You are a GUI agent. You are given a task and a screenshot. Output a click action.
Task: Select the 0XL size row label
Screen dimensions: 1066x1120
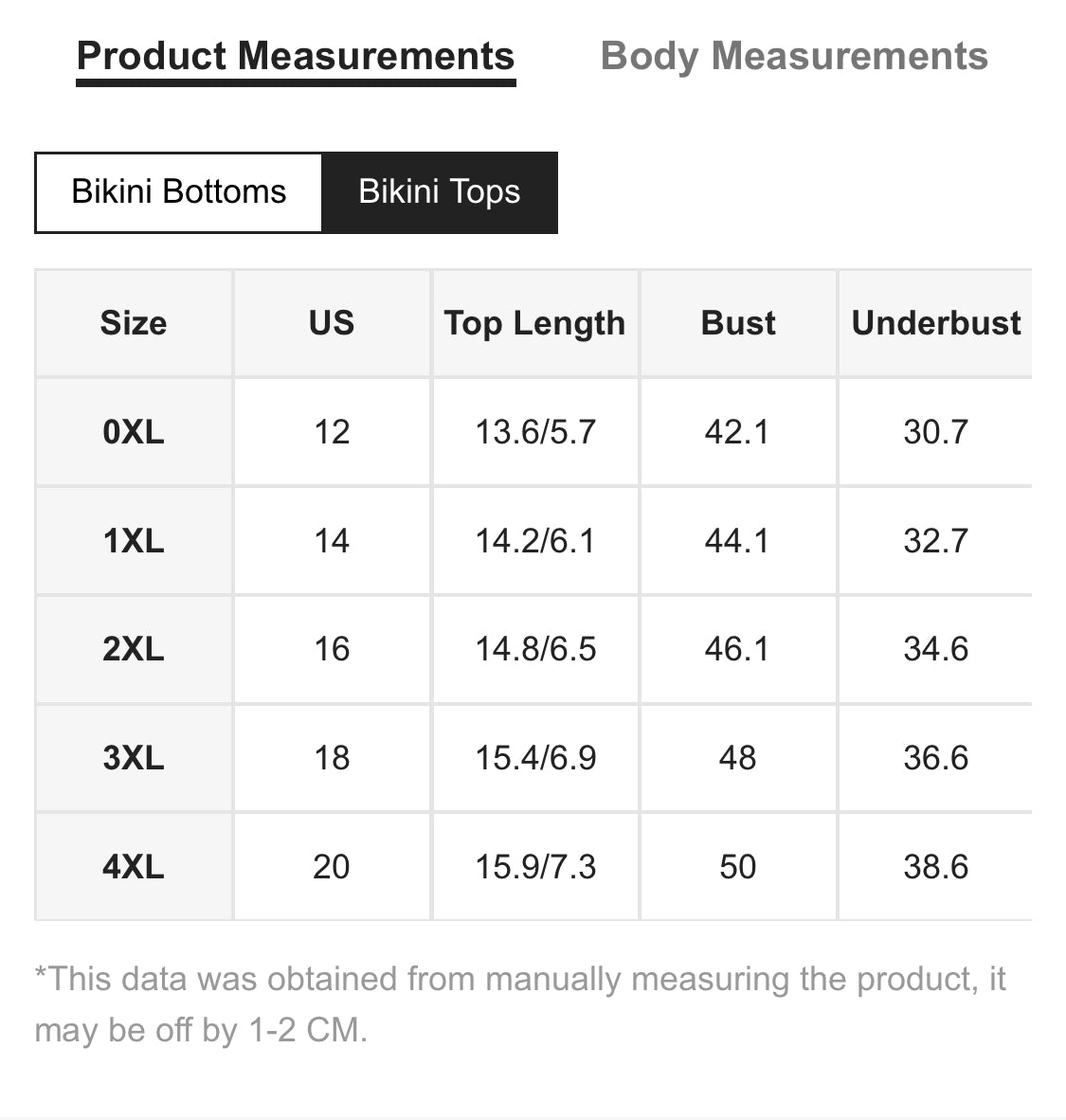pos(134,432)
